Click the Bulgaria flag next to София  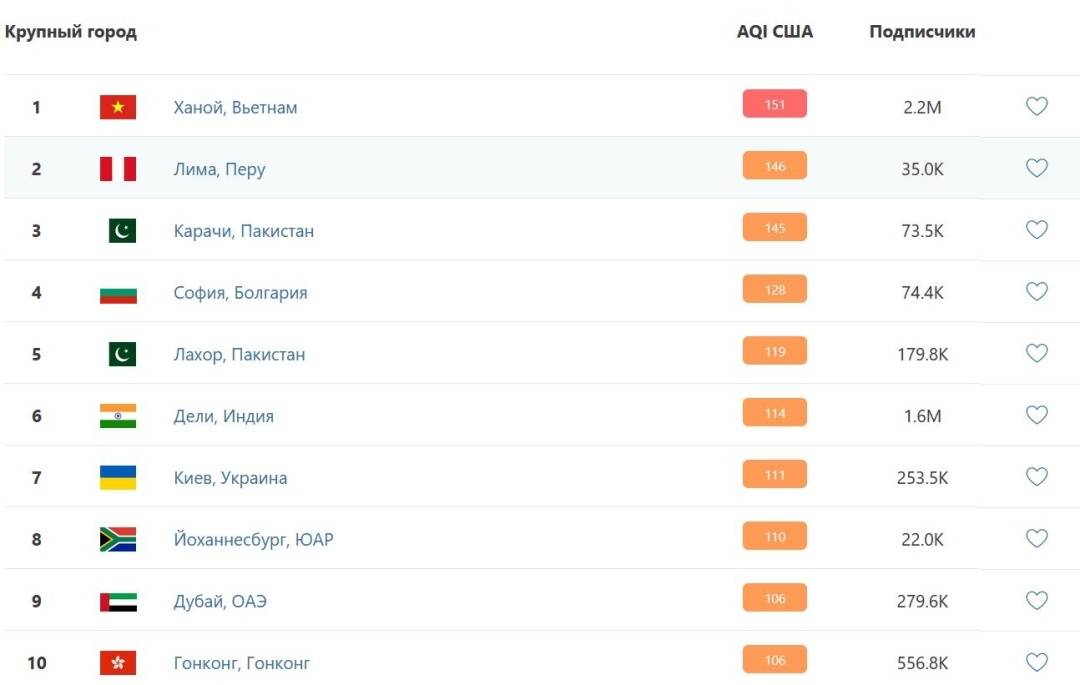(118, 295)
